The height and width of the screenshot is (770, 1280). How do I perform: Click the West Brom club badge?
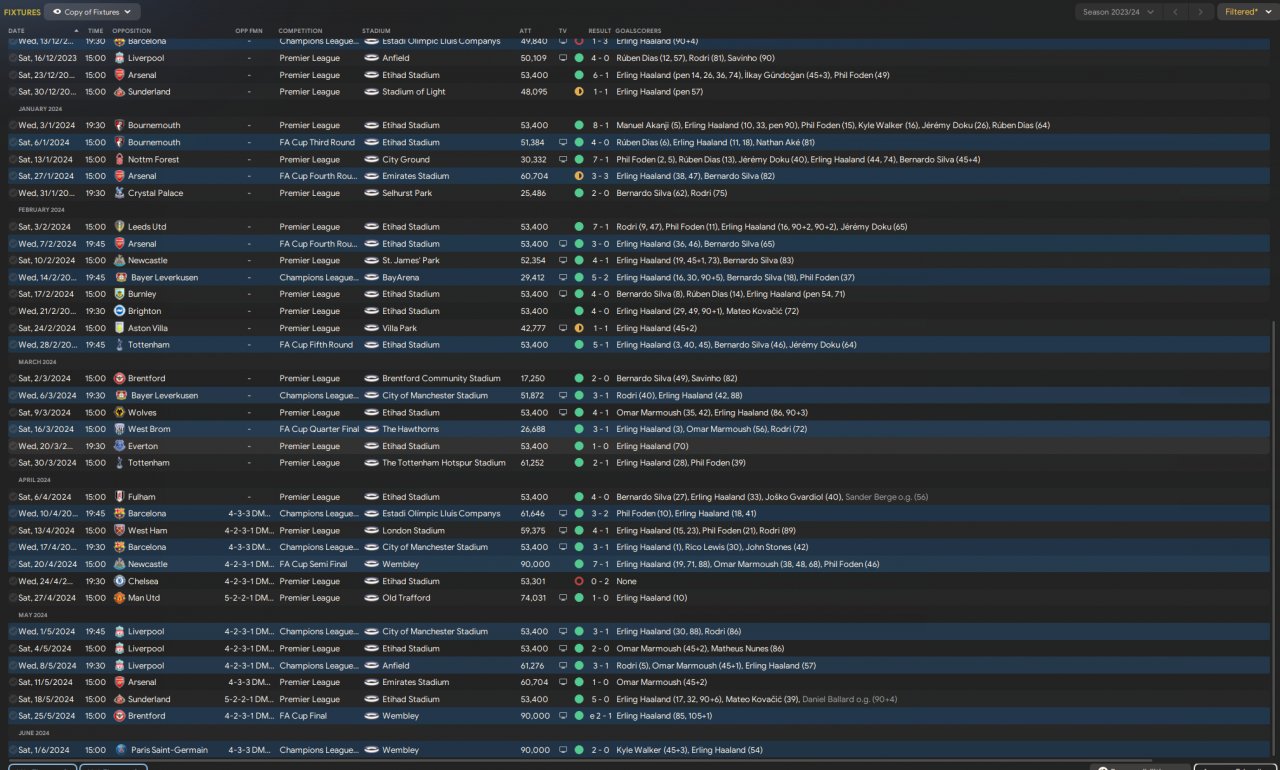click(120, 430)
